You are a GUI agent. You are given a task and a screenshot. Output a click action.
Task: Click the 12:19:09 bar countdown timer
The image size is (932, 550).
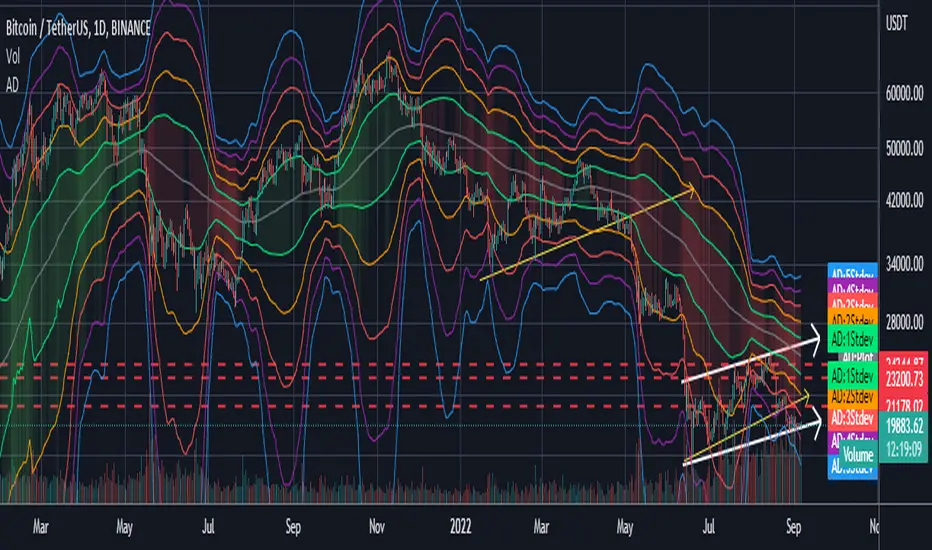[x=903, y=448]
